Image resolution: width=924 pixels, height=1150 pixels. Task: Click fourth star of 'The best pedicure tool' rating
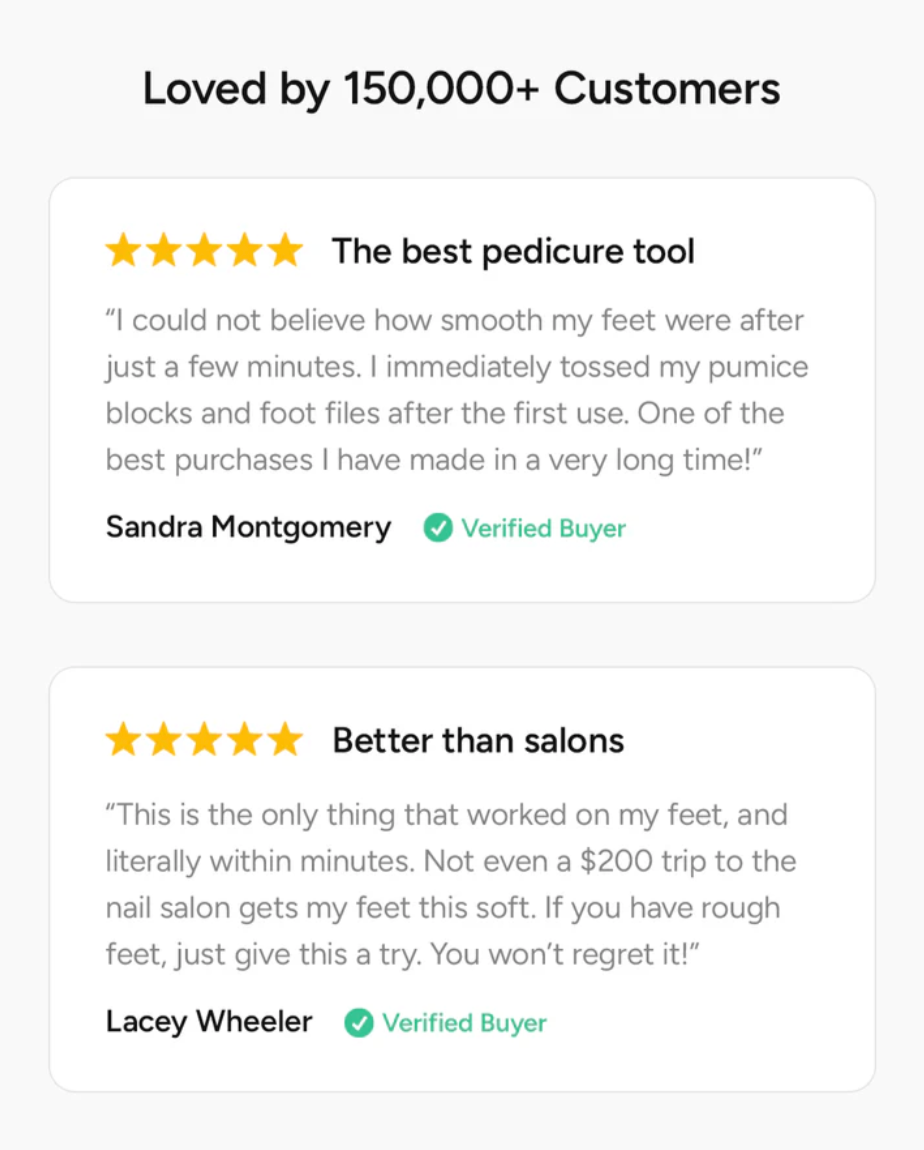245,251
